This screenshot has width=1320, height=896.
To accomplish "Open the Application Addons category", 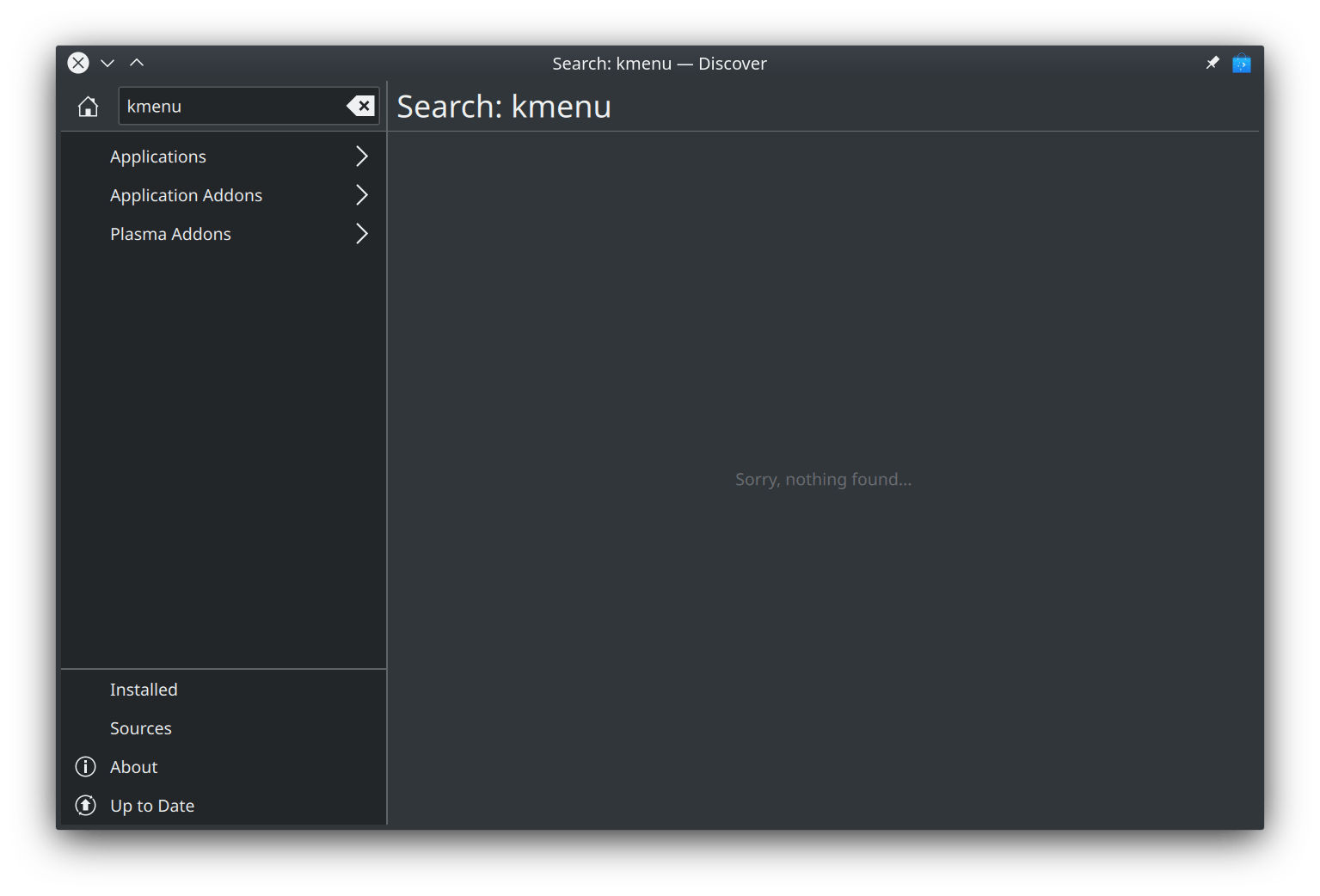I will tap(224, 195).
